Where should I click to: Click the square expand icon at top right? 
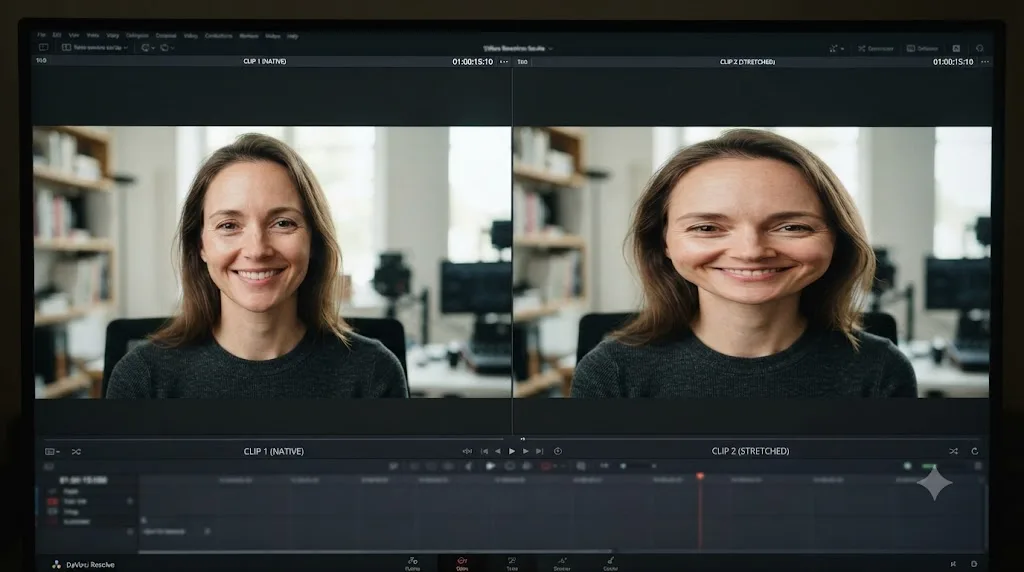[x=956, y=48]
